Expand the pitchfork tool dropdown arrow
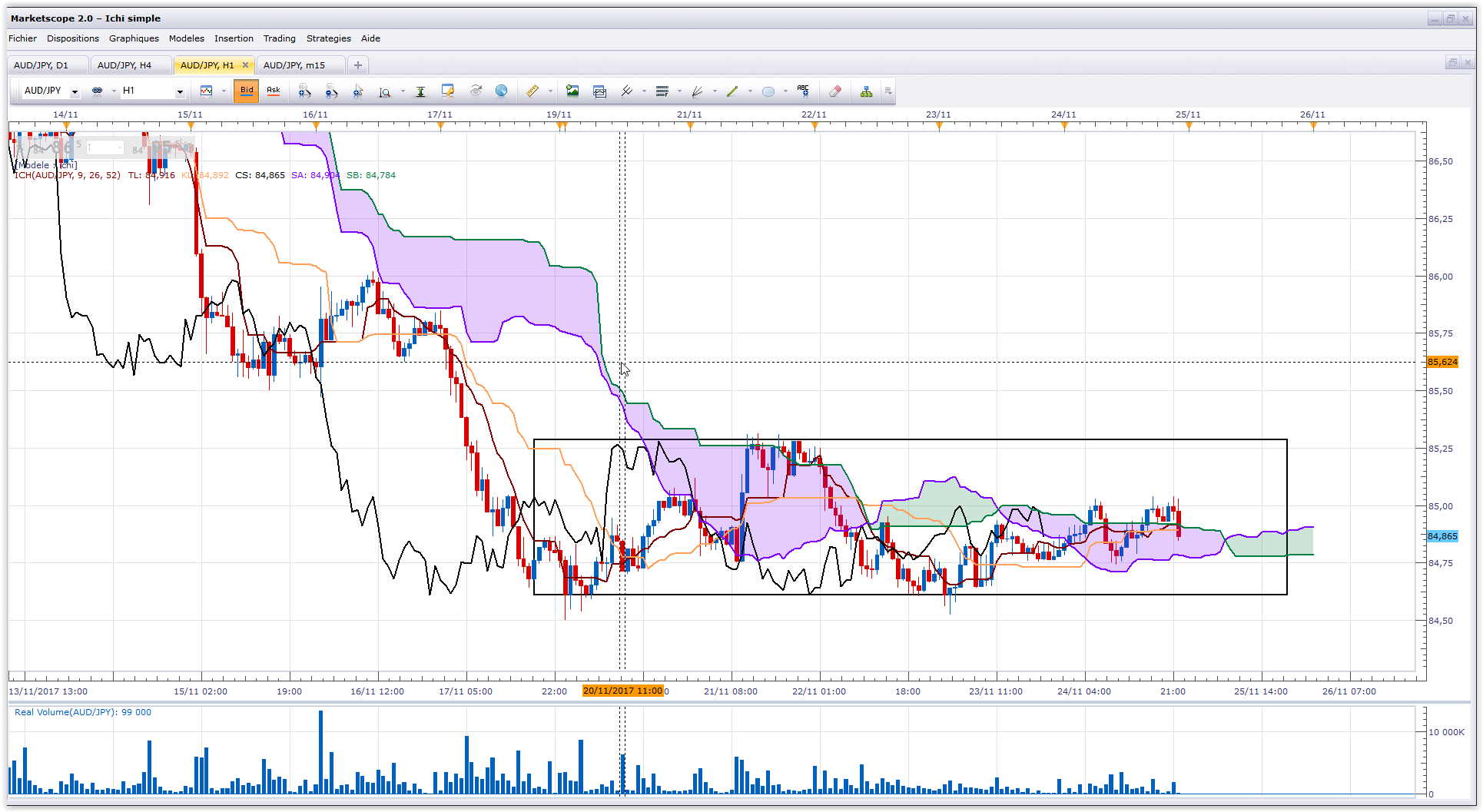Screen dimensions: 1483x812 click(644, 91)
